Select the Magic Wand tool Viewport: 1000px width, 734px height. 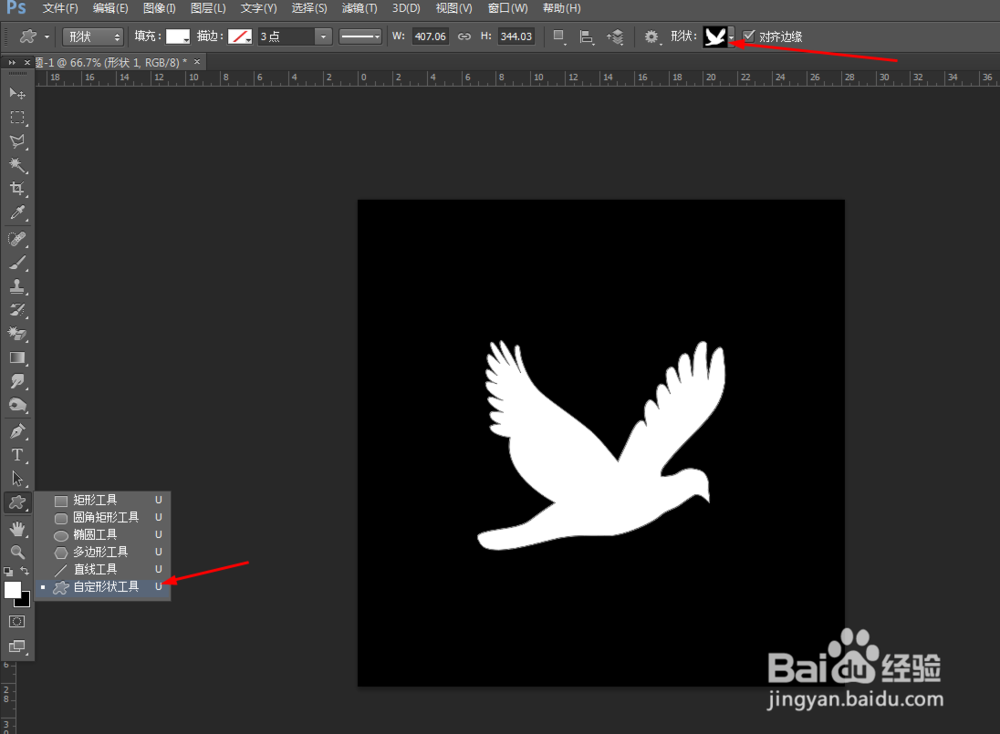point(17,165)
